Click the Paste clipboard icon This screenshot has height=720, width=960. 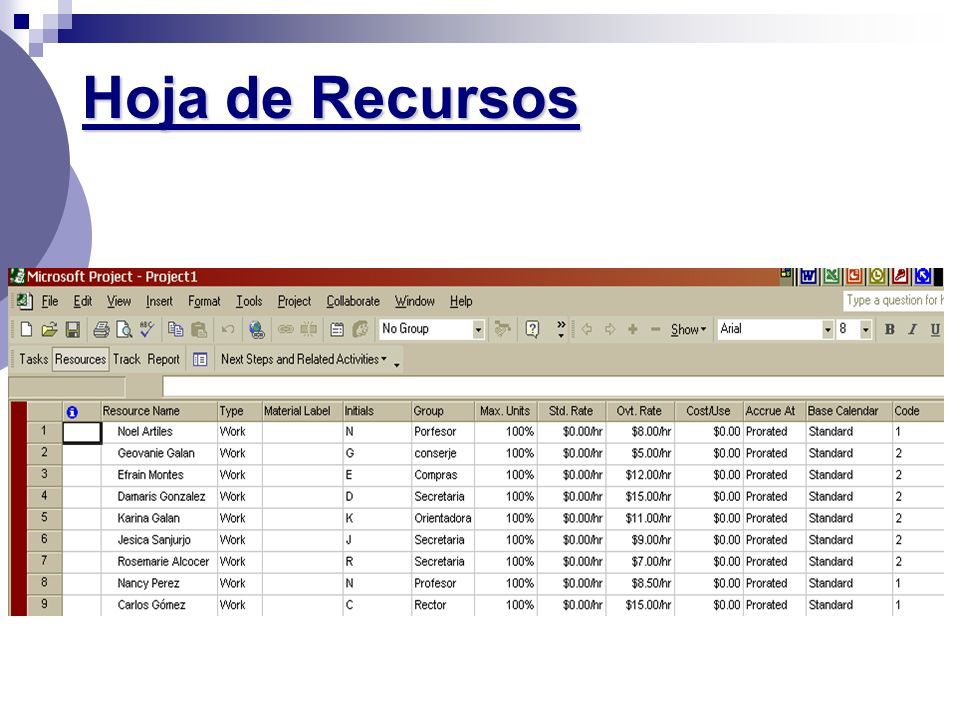(199, 329)
